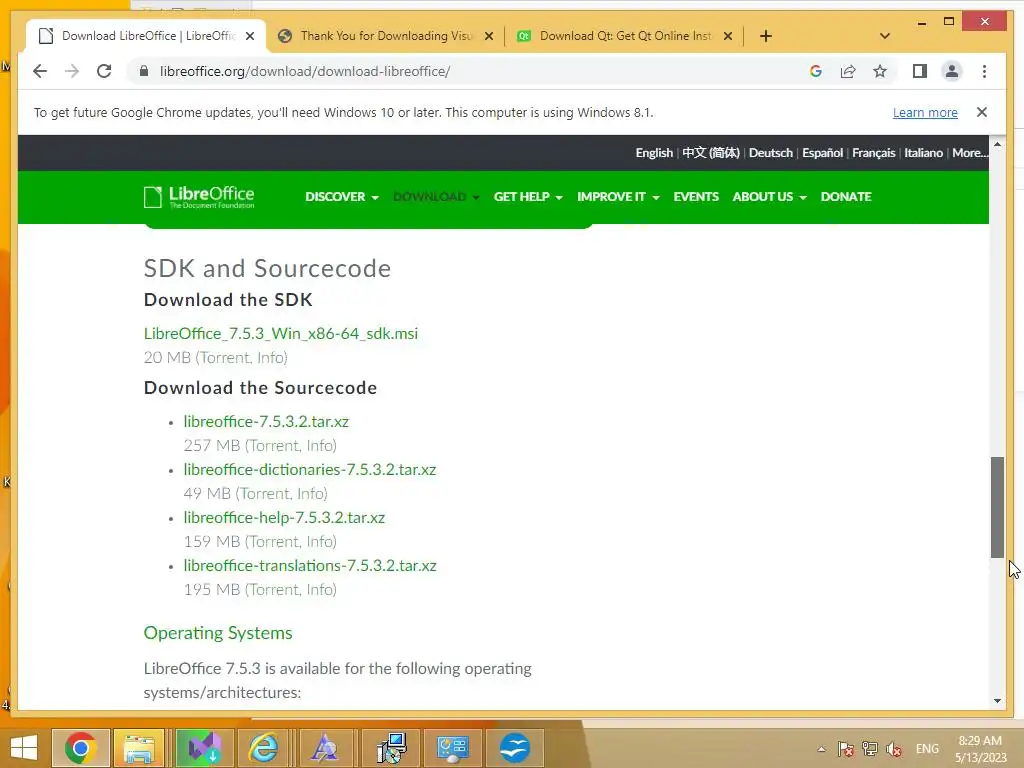Open Internet Explorer from the taskbar
Screen dimensions: 1024x768
263,748
